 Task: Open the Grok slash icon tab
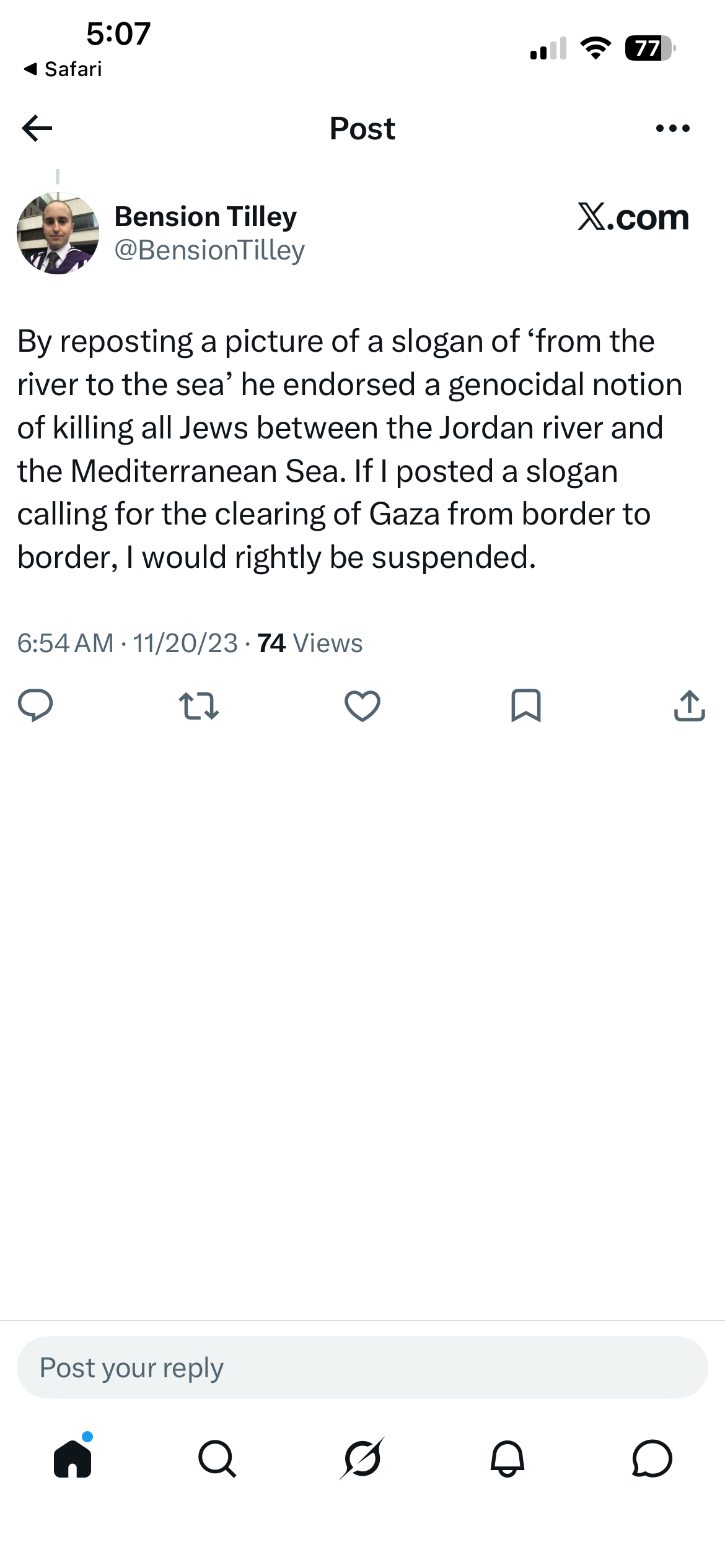(x=362, y=1458)
